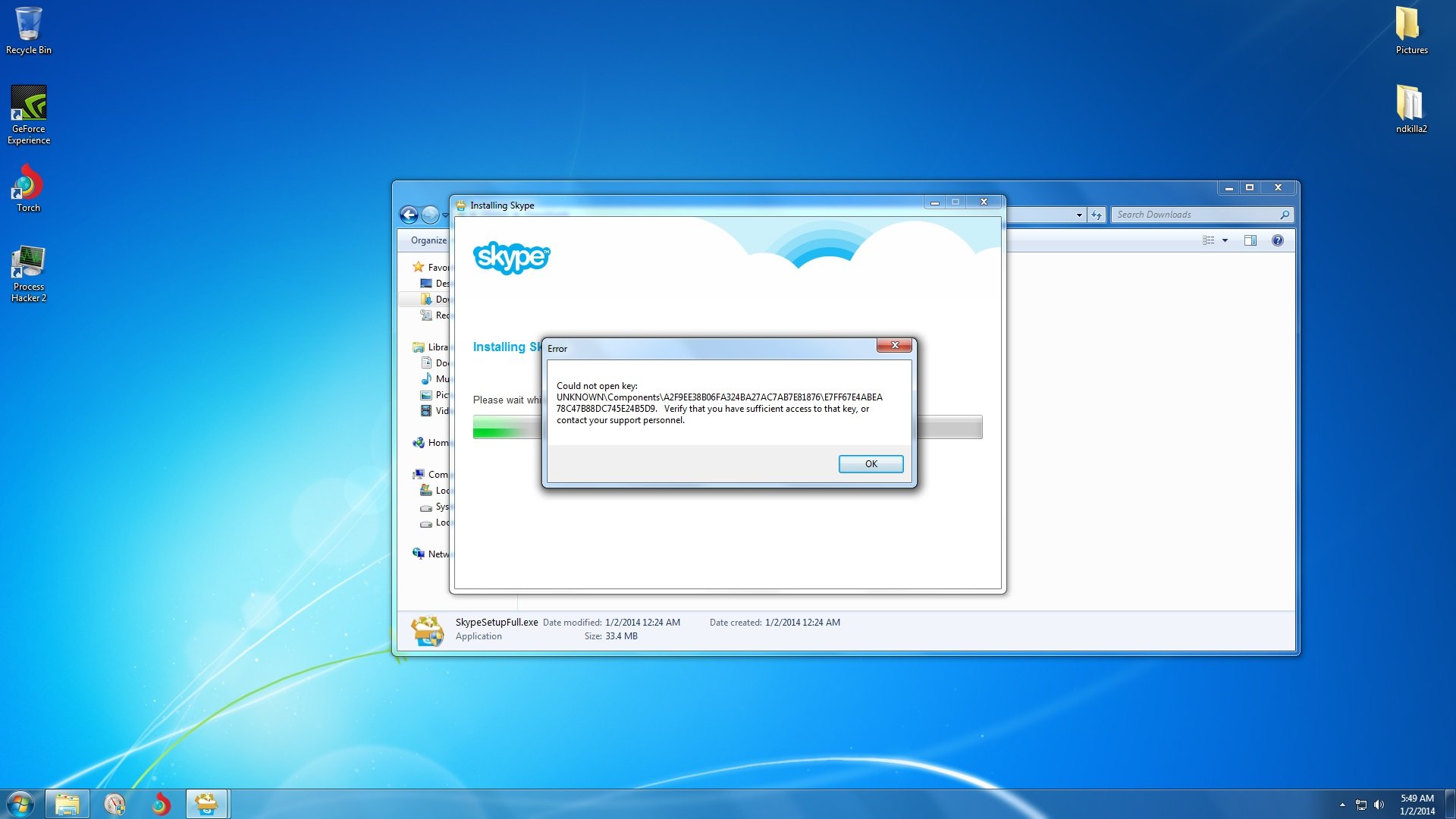
Task: Select System drive under Computer
Action: pyautogui.click(x=435, y=506)
